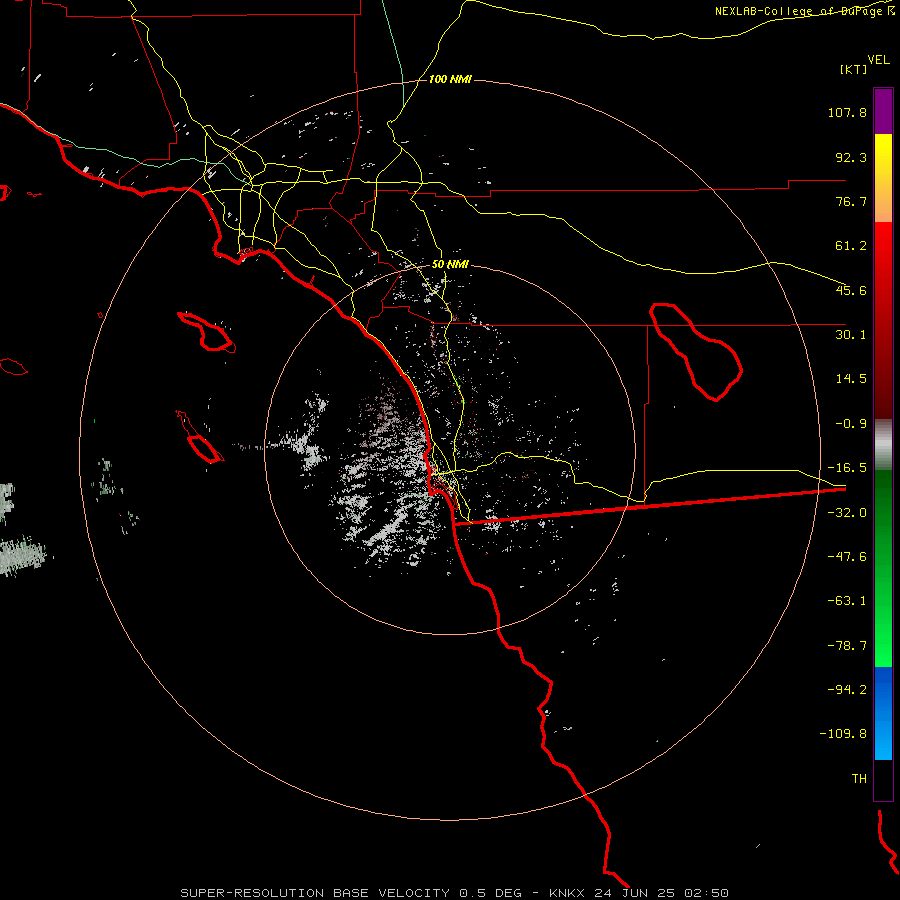This screenshot has width=900, height=900.
Task: Select the -32.0 legend value
Action: [847, 513]
